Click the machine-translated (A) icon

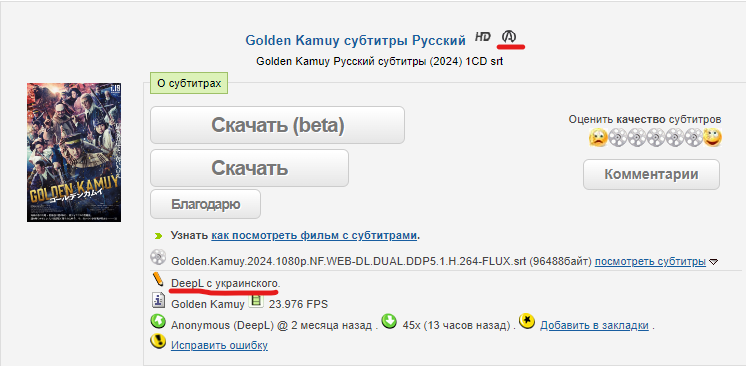[509, 37]
